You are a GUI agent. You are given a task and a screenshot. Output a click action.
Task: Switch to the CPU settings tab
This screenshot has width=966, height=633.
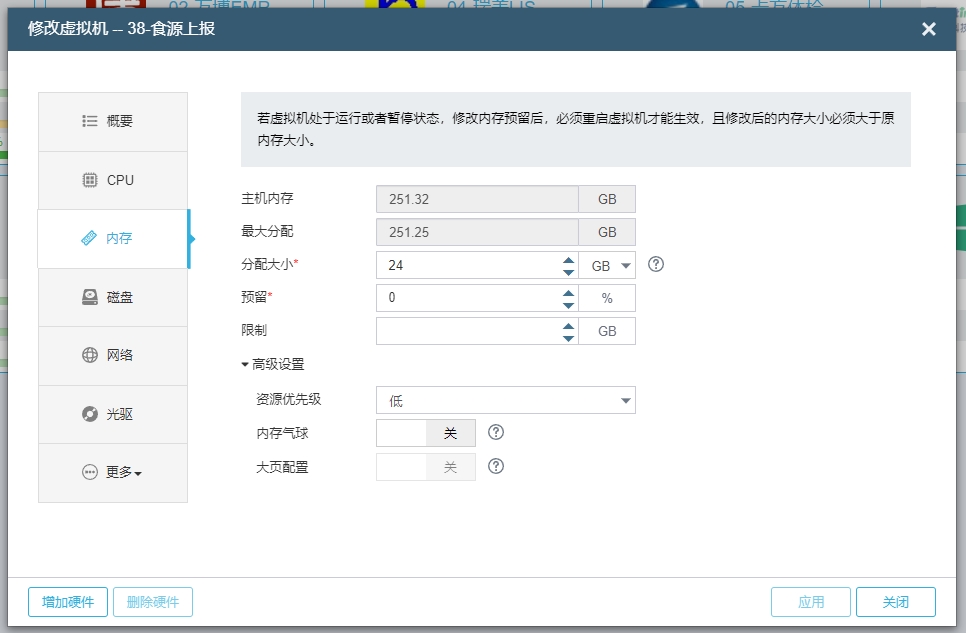[112, 181]
